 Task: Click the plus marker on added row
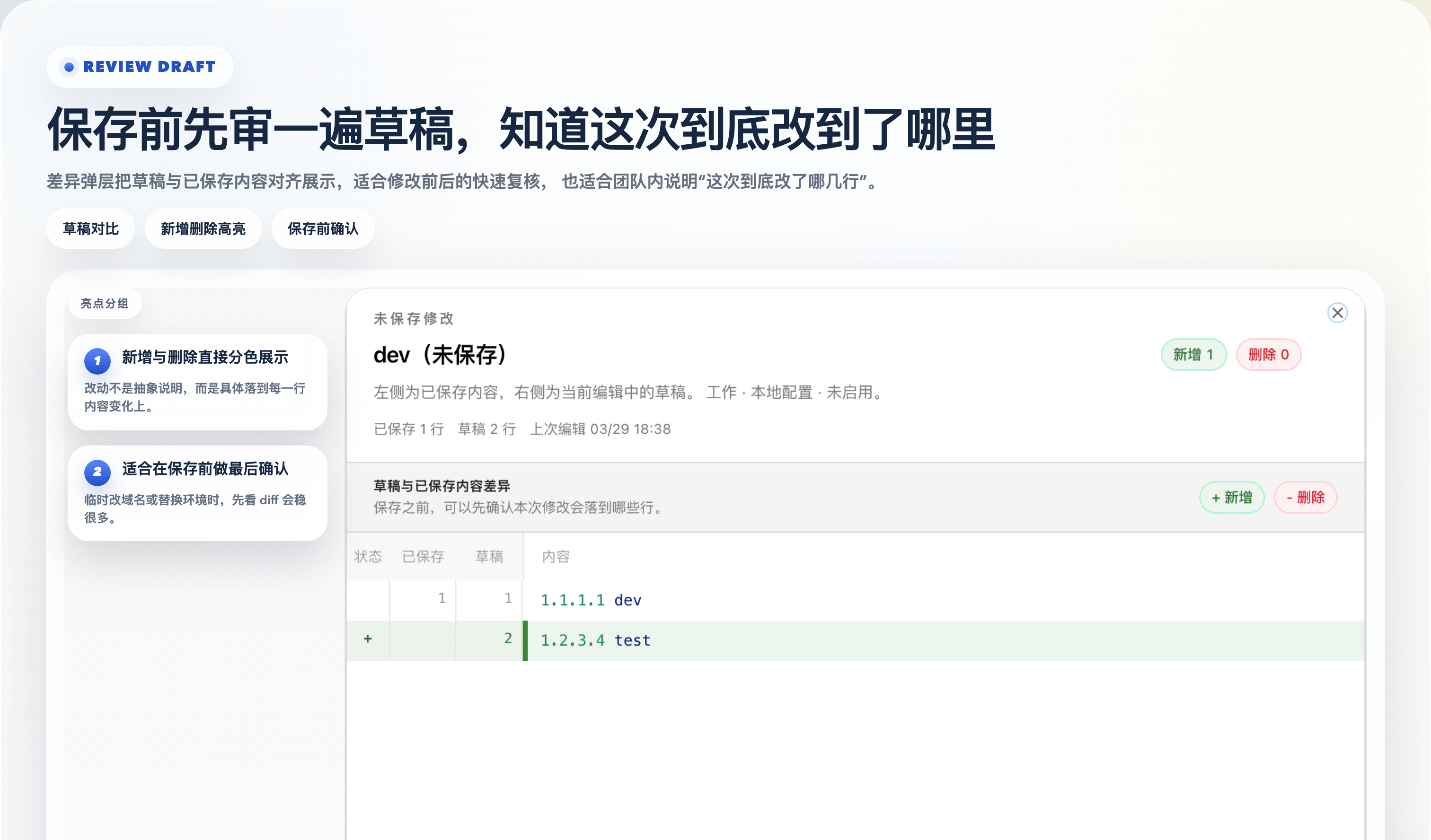(x=368, y=639)
